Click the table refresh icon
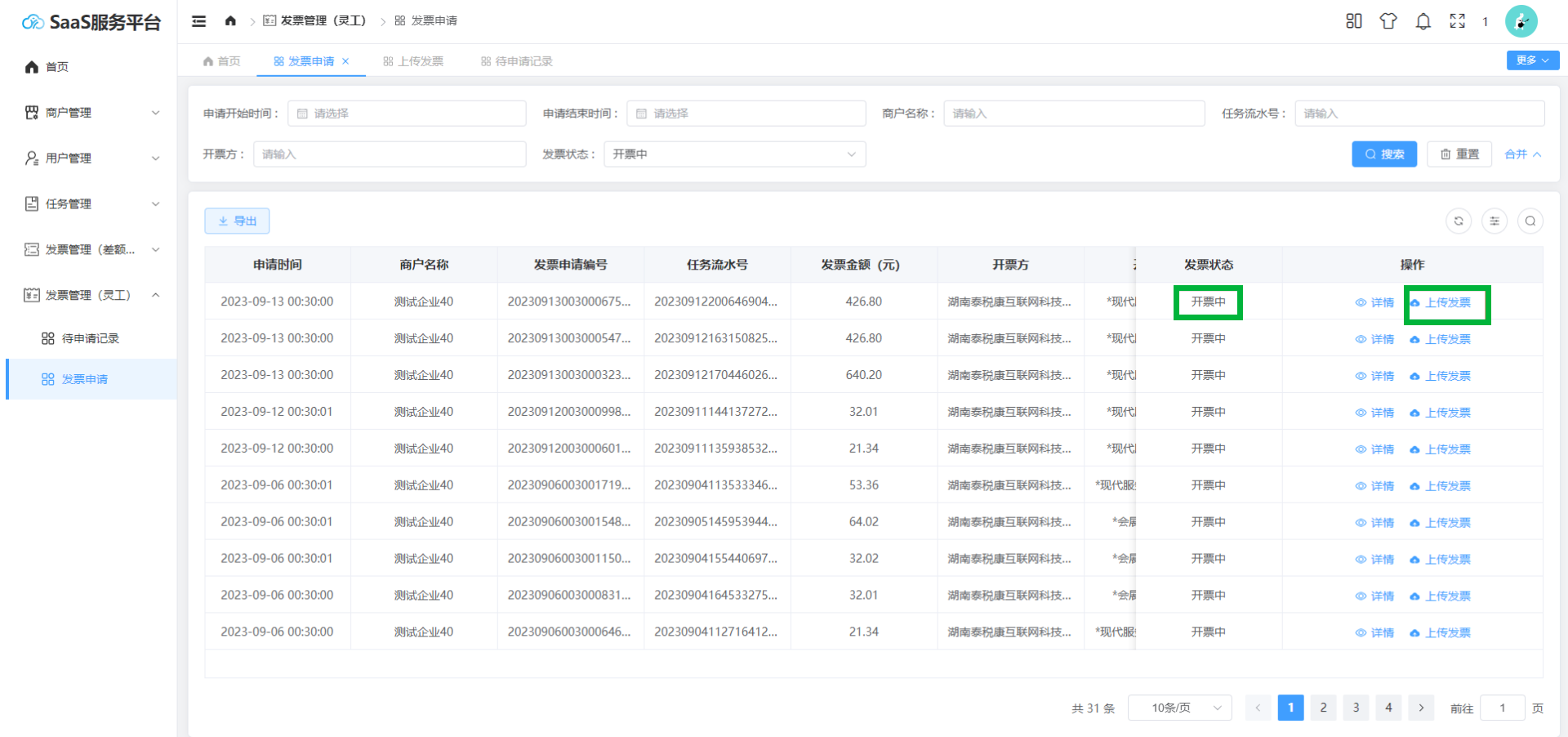 tap(1458, 221)
